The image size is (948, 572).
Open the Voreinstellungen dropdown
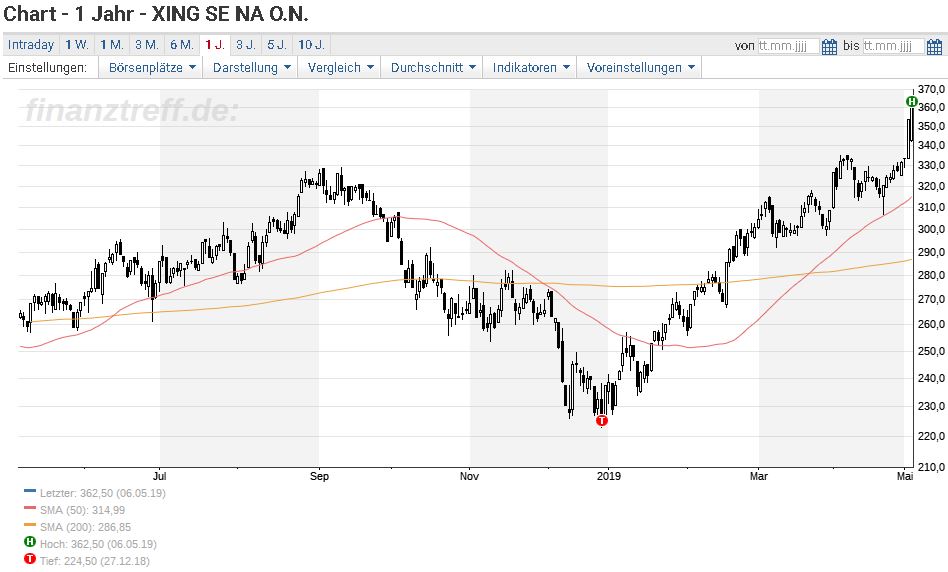639,68
